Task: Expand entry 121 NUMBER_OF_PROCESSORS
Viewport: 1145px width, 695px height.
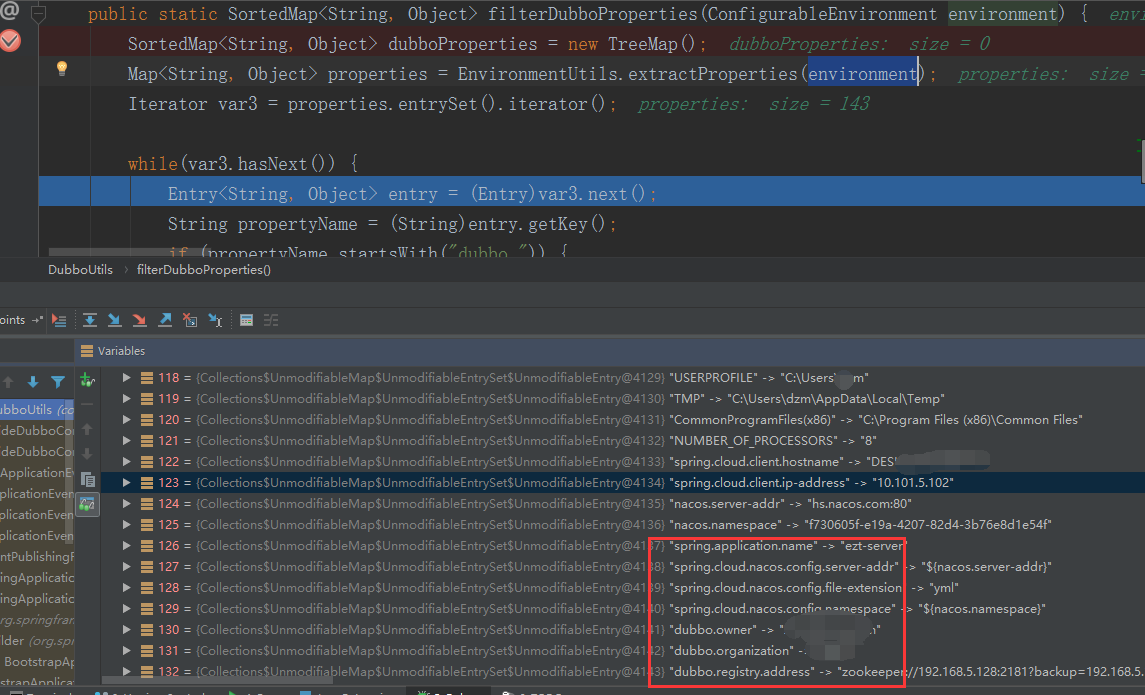Action: [126, 440]
